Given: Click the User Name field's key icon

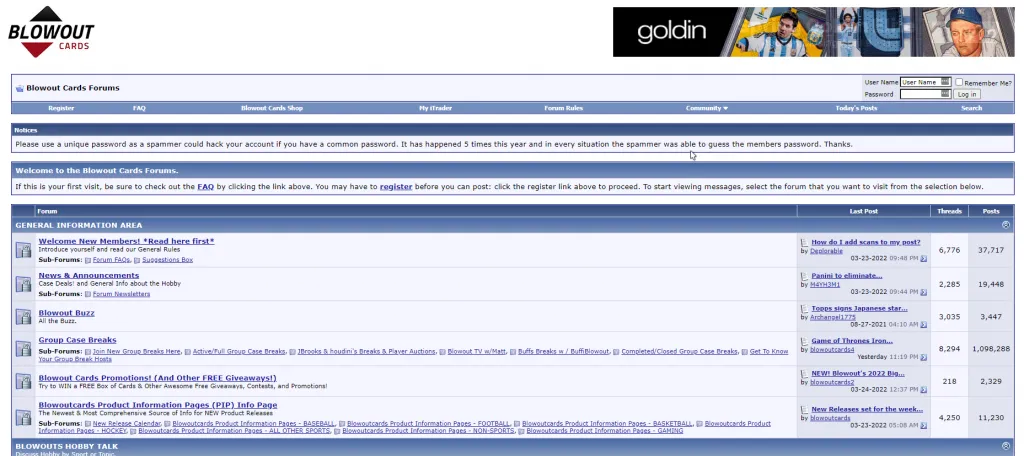Looking at the screenshot, I should [x=945, y=82].
